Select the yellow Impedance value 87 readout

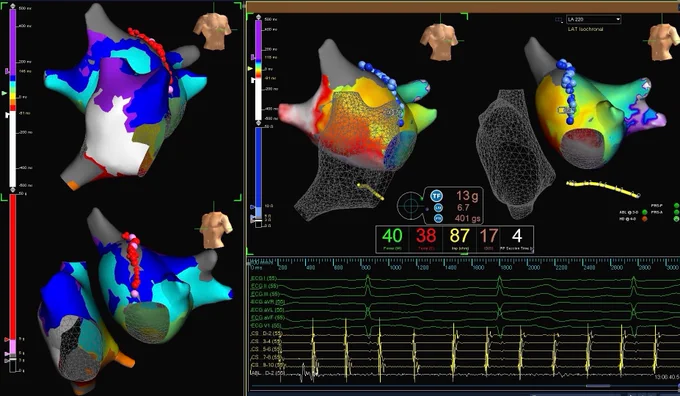pyautogui.click(x=459, y=236)
